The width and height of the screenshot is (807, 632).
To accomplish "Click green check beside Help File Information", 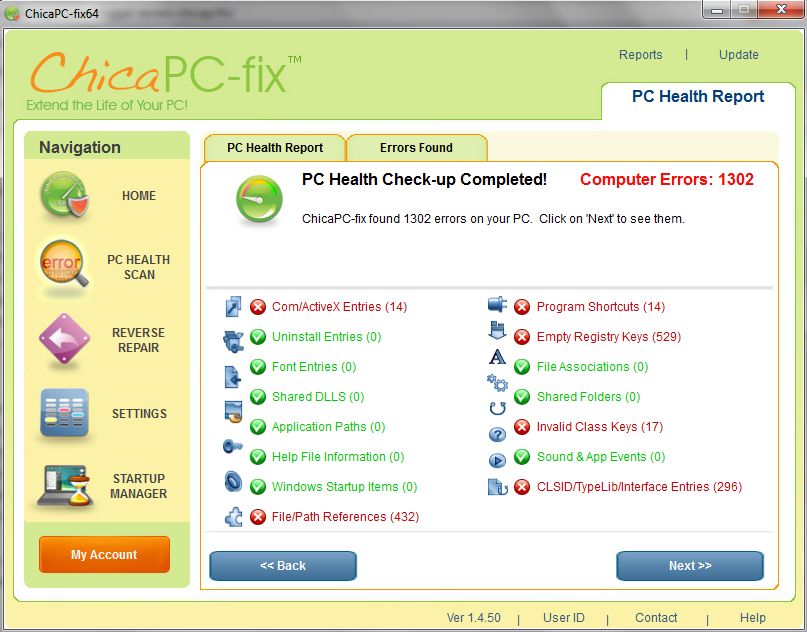I will pos(258,457).
